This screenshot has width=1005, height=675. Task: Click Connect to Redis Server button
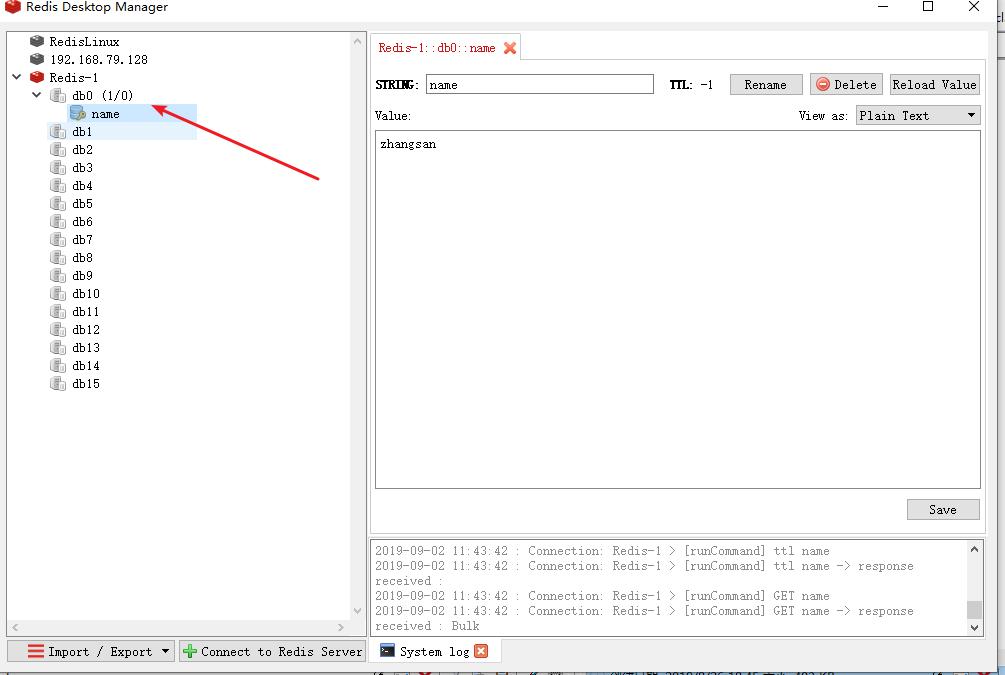point(272,651)
